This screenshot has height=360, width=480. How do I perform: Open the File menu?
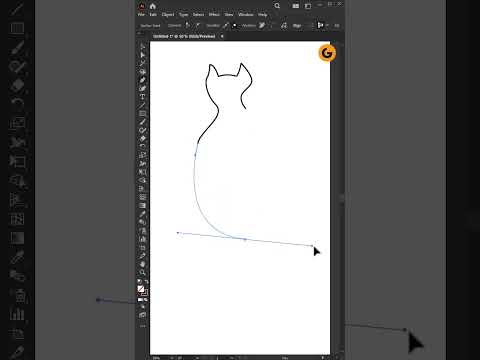[141, 15]
